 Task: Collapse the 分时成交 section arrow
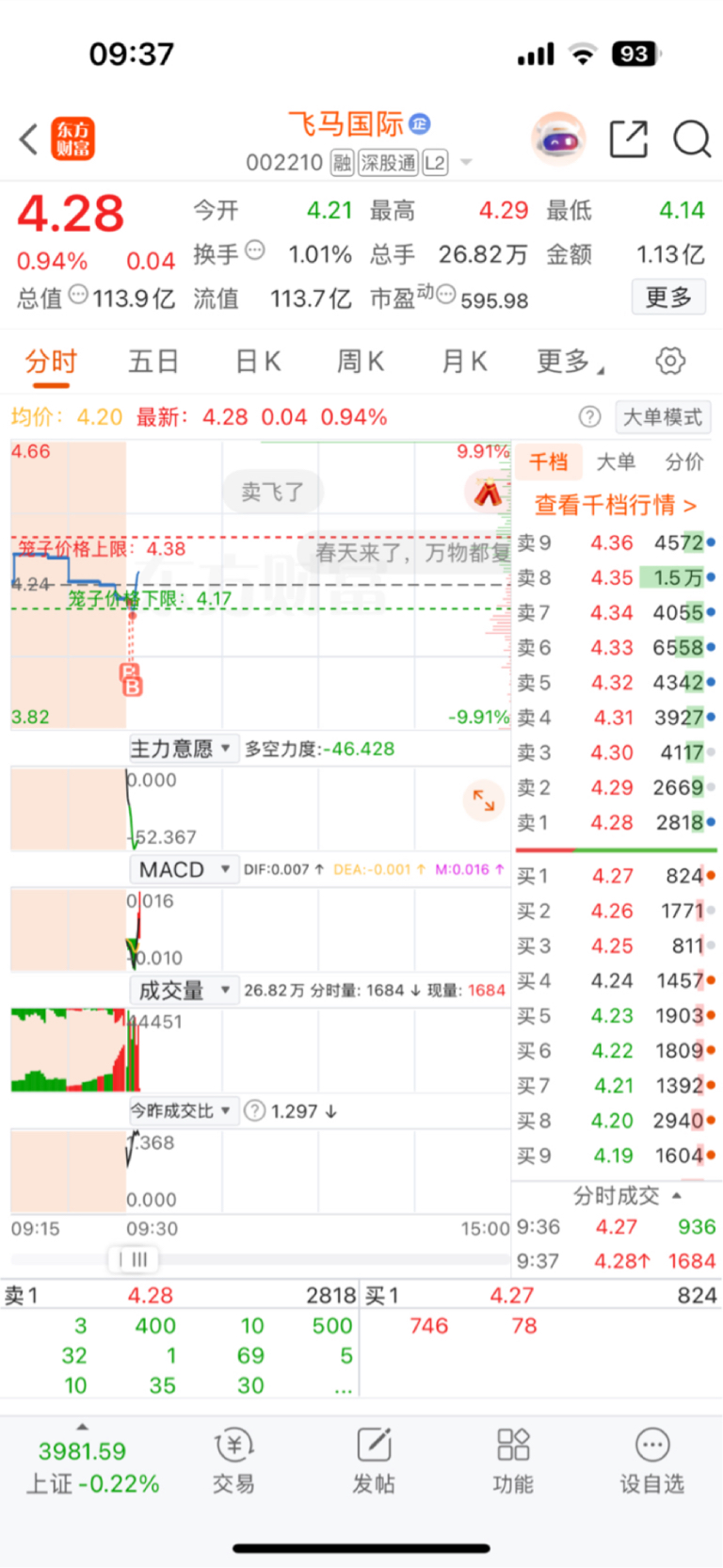[x=677, y=1196]
